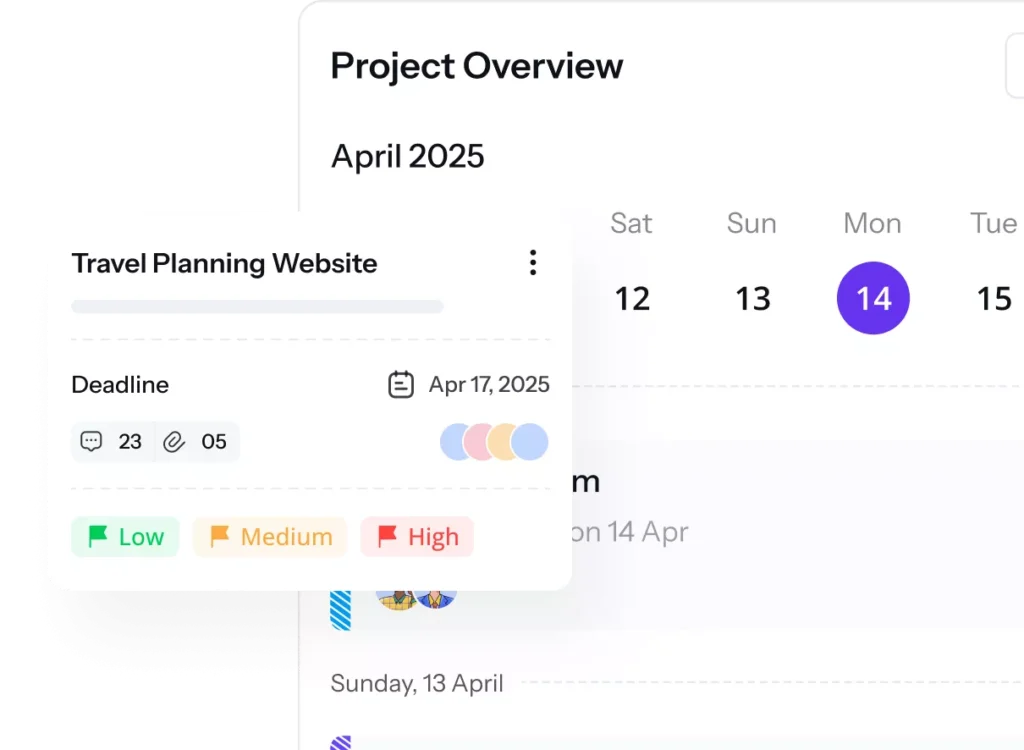Select the highlighted date 14

point(873,298)
